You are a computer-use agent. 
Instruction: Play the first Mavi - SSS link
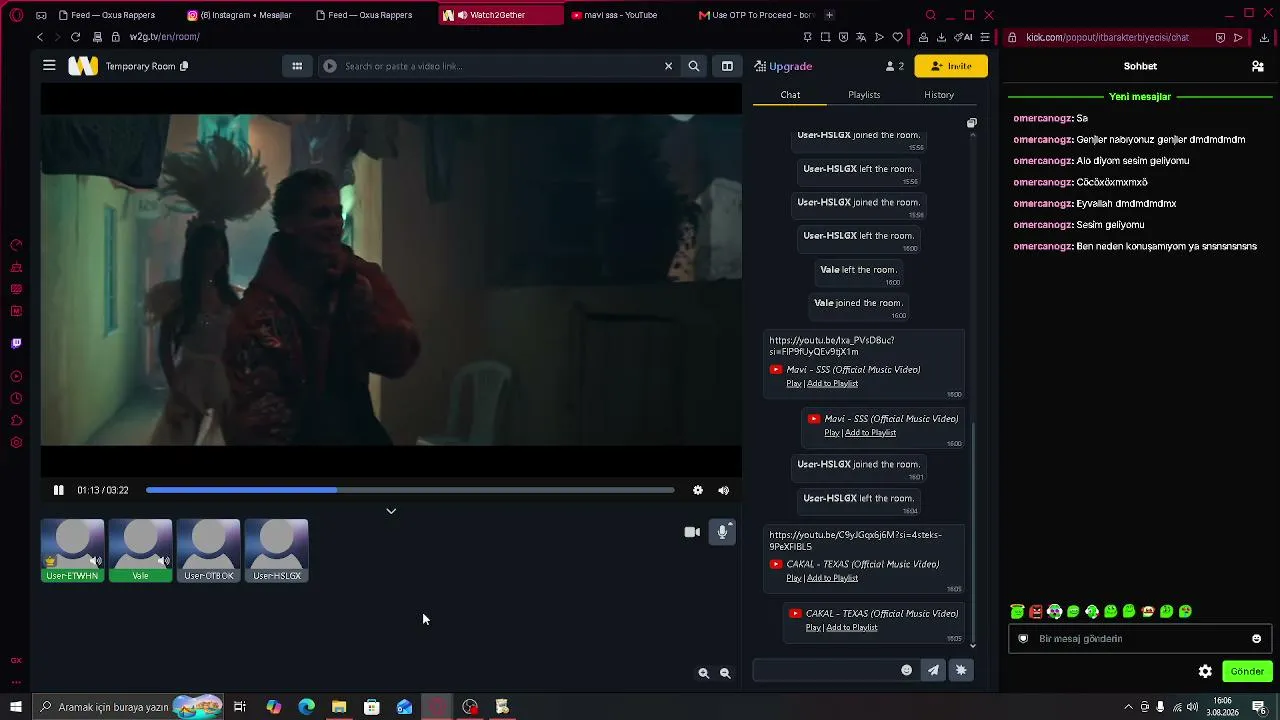(x=794, y=384)
